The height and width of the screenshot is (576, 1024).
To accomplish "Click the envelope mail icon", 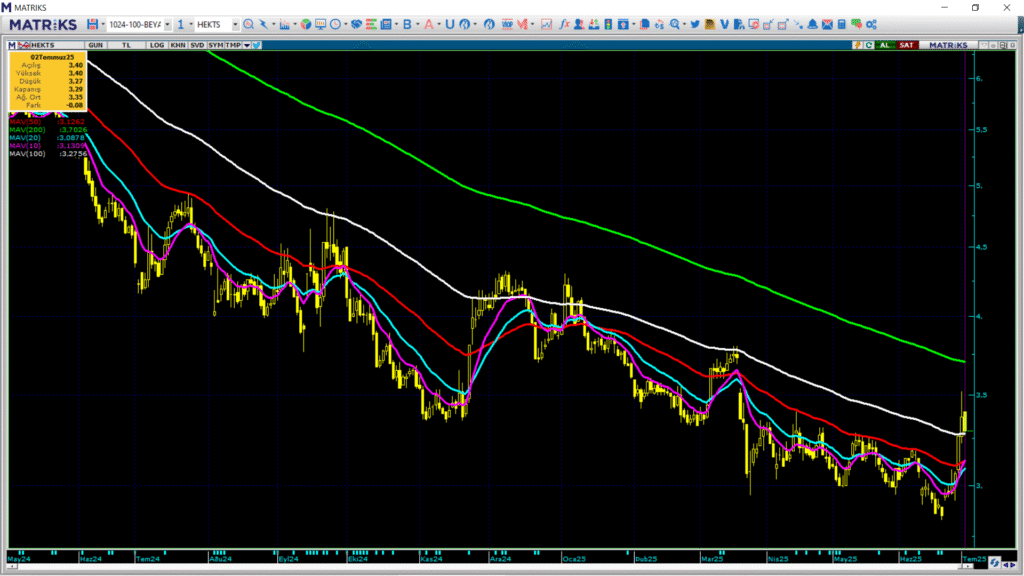I will pos(827,24).
